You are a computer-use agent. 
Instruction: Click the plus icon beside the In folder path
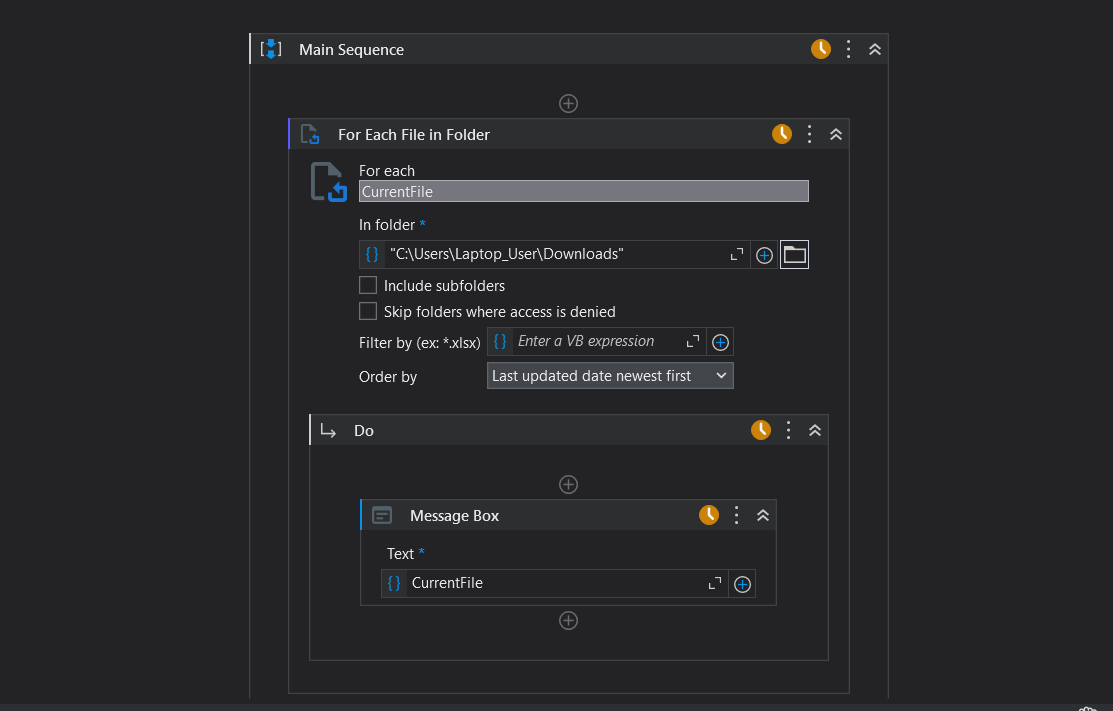pos(764,255)
